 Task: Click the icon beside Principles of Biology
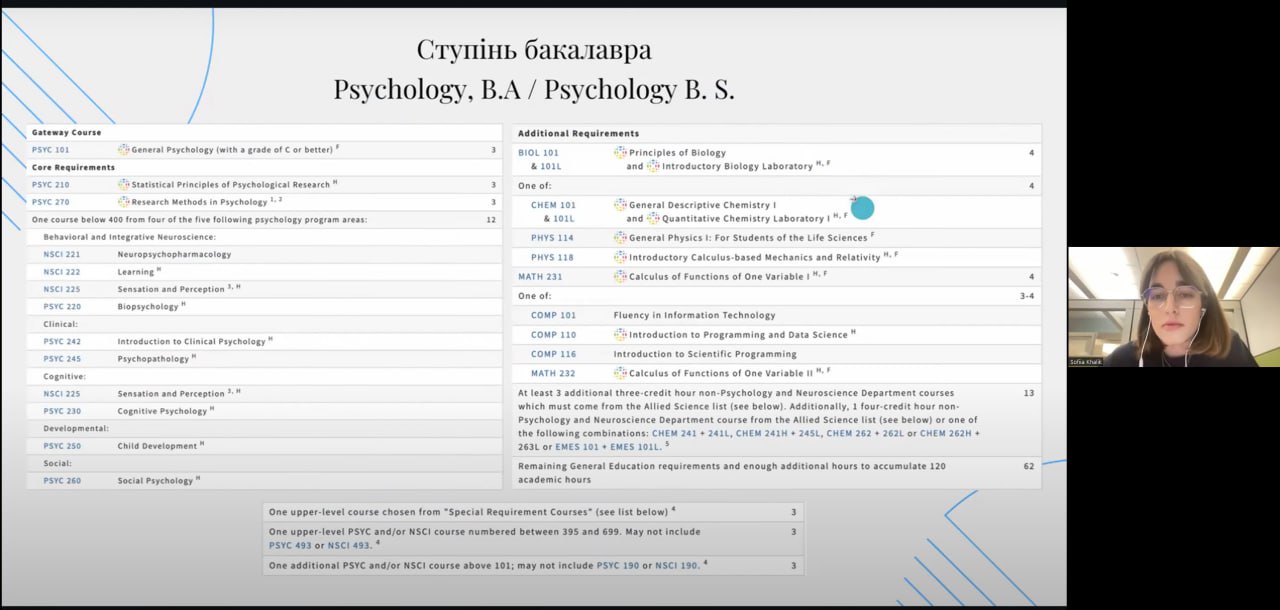coord(620,153)
